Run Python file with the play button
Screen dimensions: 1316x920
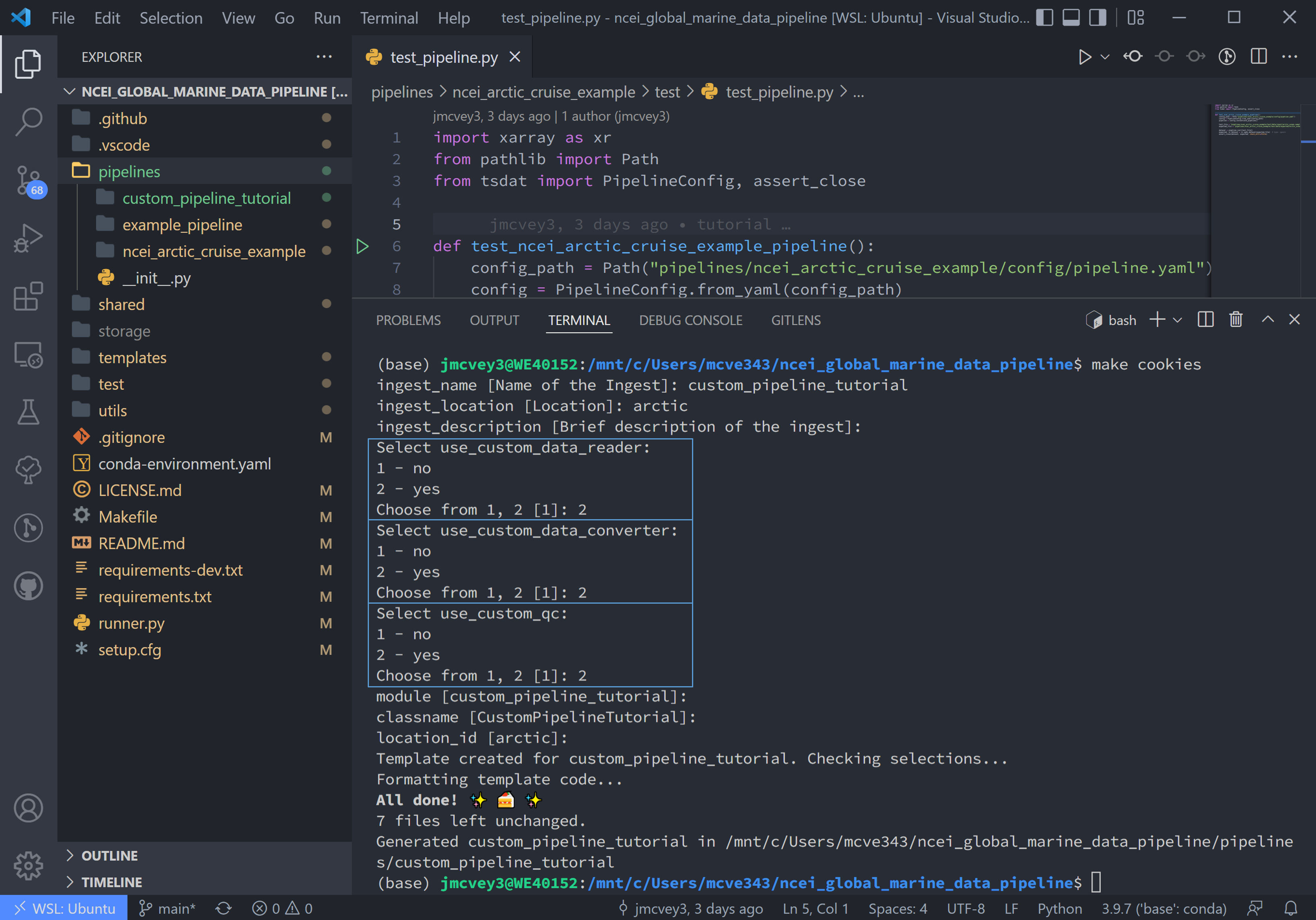[x=1084, y=57]
